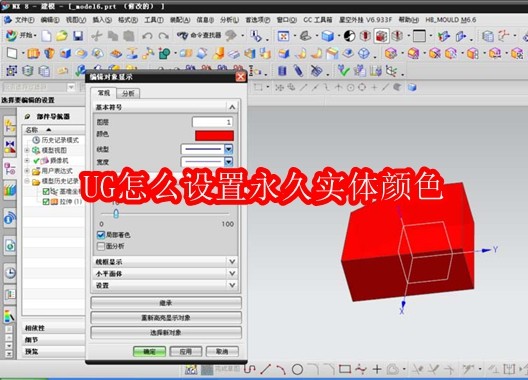Click the Redo arrow icon

point(164,36)
